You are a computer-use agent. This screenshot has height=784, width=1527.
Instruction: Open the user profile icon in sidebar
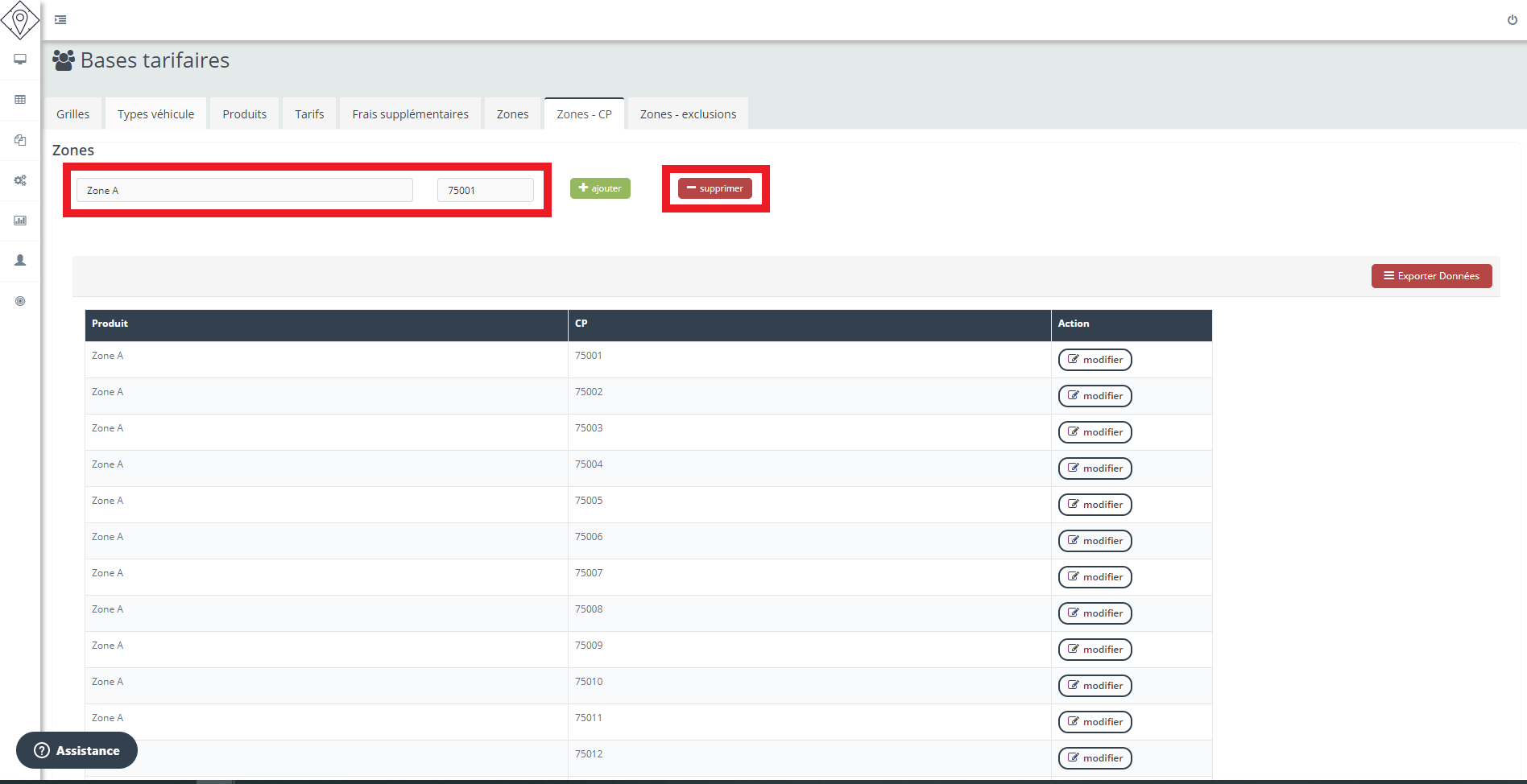20,261
